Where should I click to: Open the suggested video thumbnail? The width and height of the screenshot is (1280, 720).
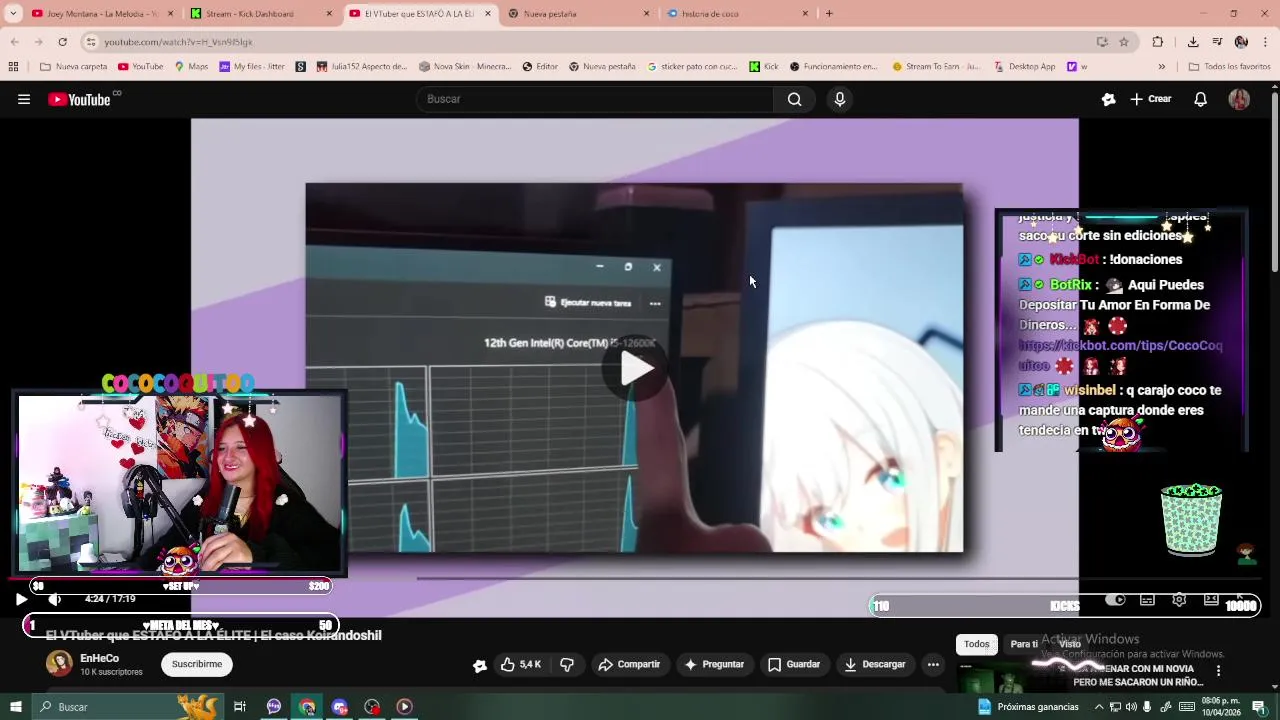point(1010,678)
